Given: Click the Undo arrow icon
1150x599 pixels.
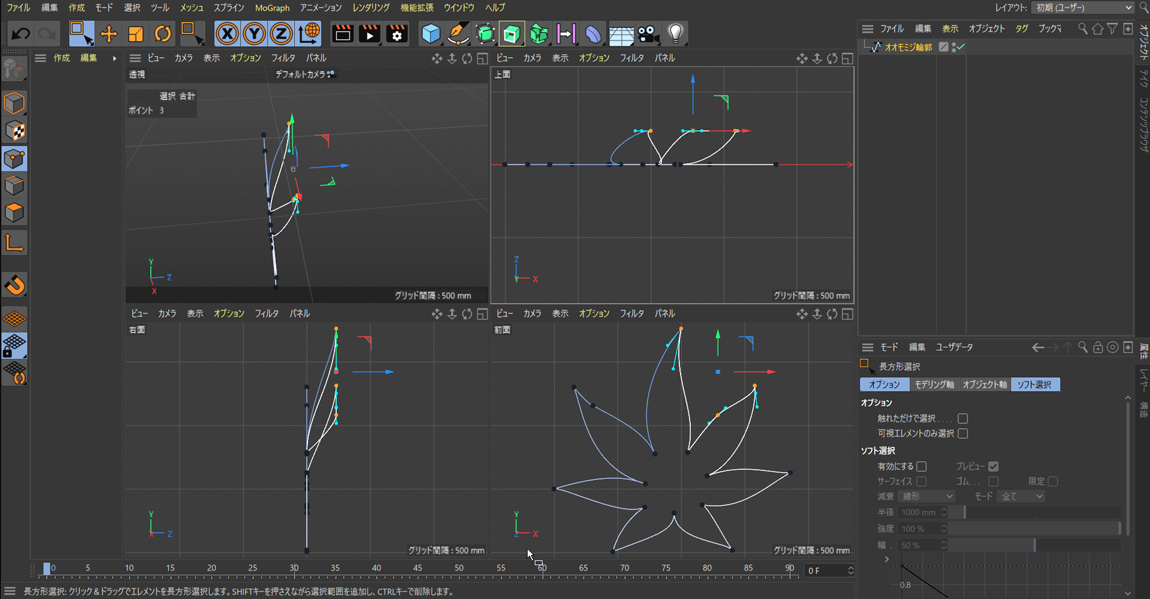Looking at the screenshot, I should pos(20,34).
